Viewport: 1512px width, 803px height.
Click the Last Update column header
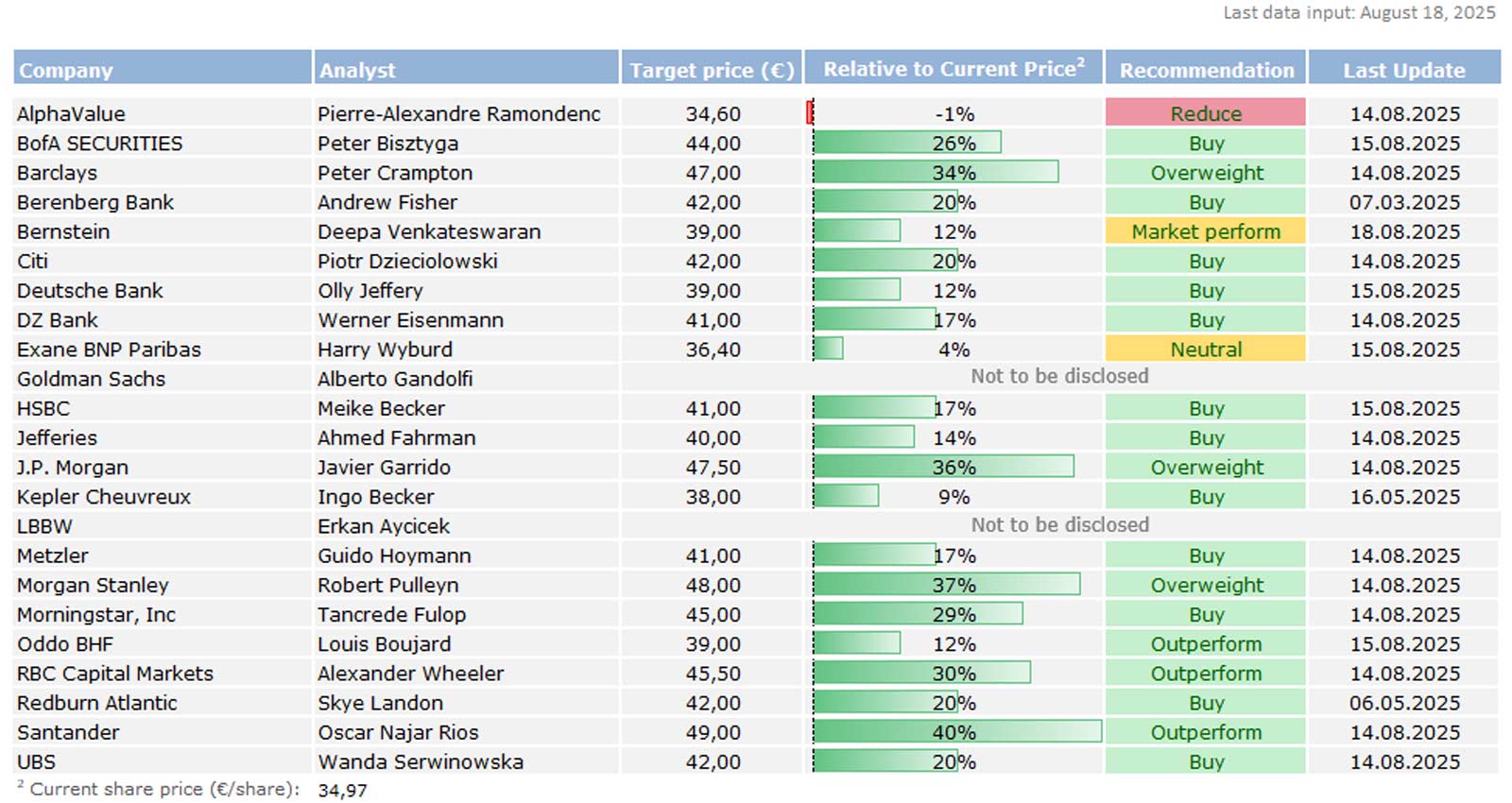pyautogui.click(x=1404, y=70)
